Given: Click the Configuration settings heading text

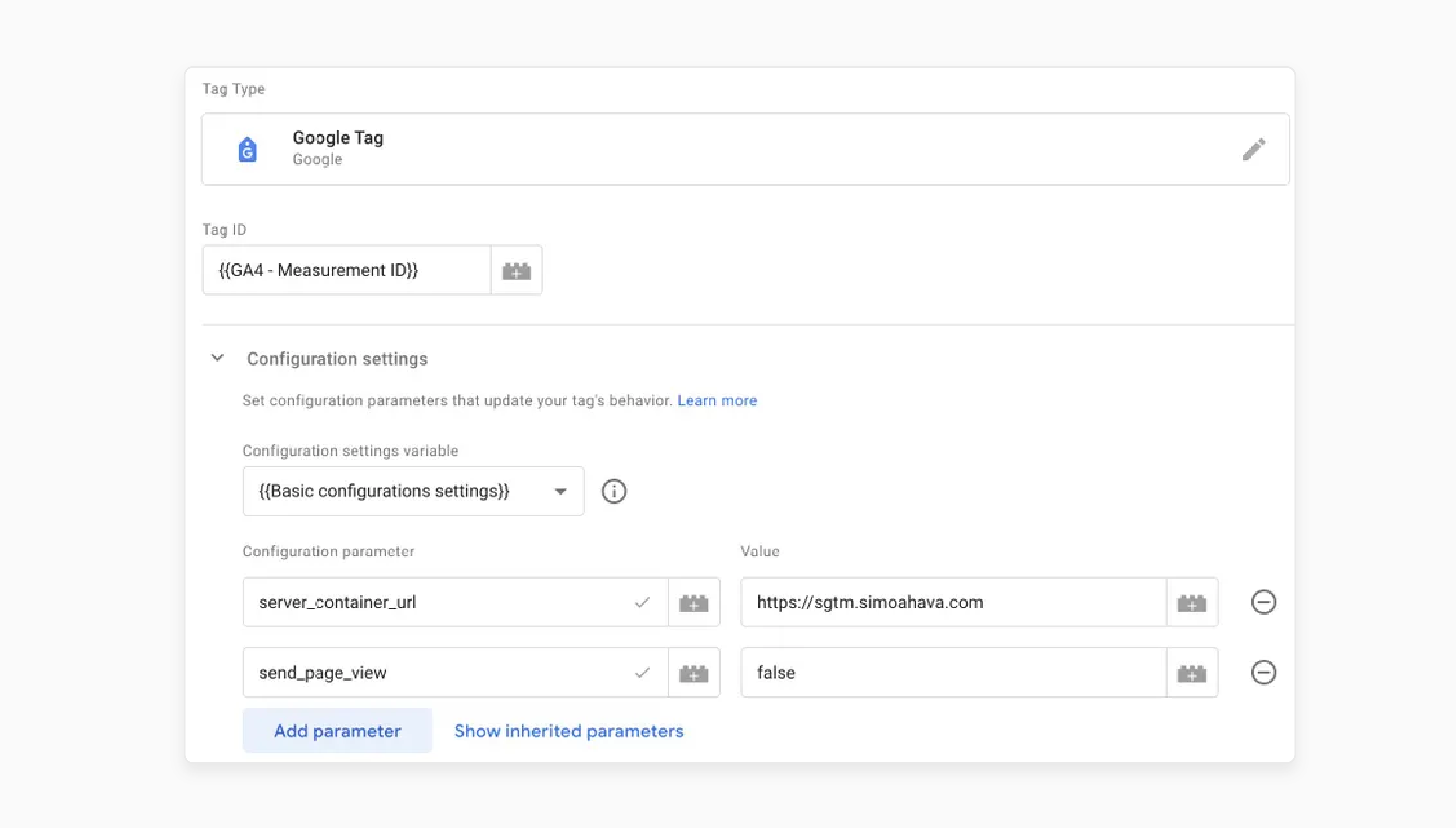Looking at the screenshot, I should (336, 359).
